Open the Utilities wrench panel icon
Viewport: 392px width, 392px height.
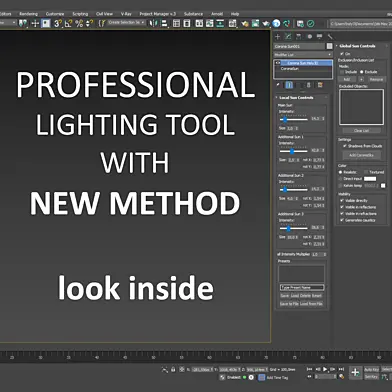(330, 37)
